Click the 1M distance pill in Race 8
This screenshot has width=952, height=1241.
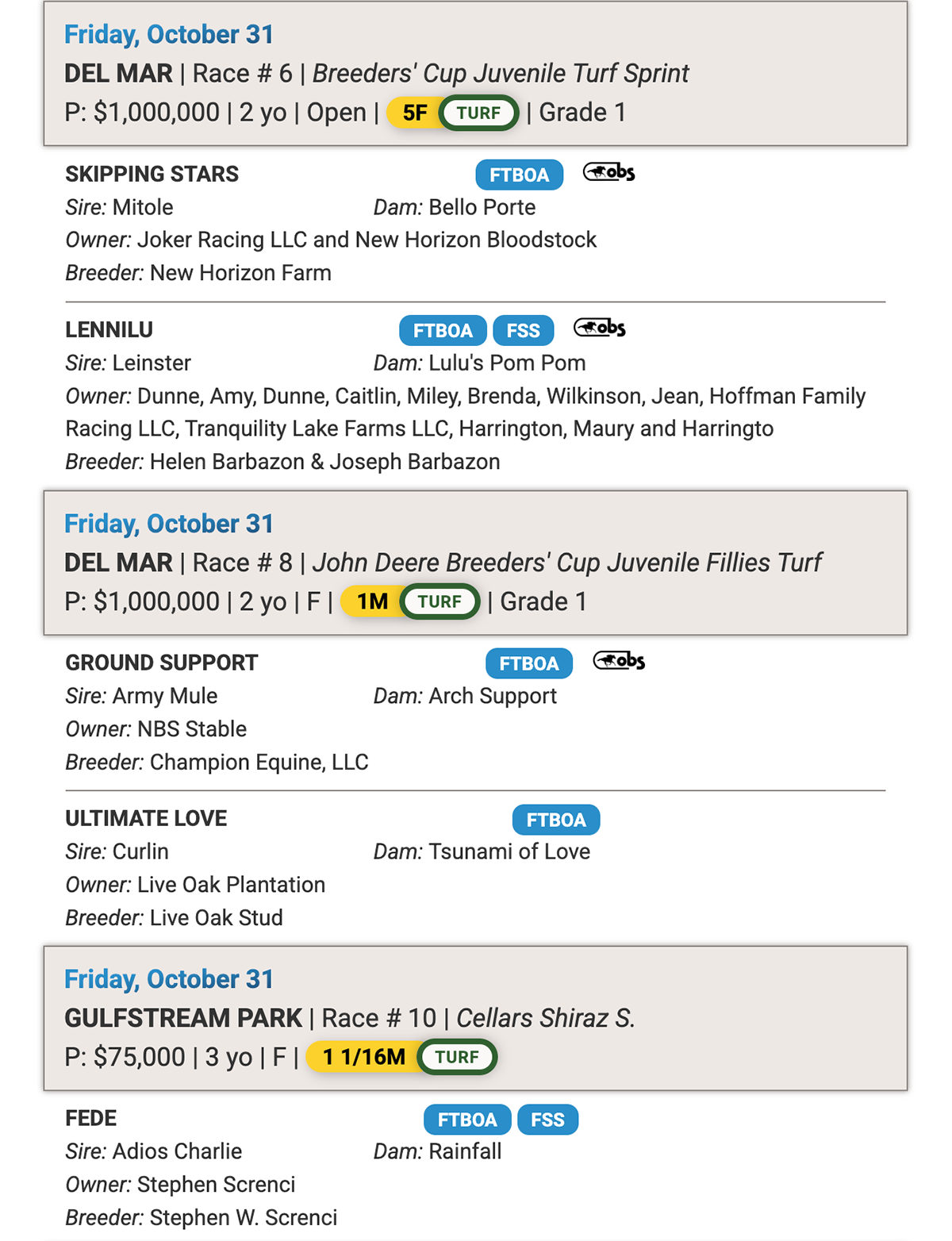coord(372,601)
